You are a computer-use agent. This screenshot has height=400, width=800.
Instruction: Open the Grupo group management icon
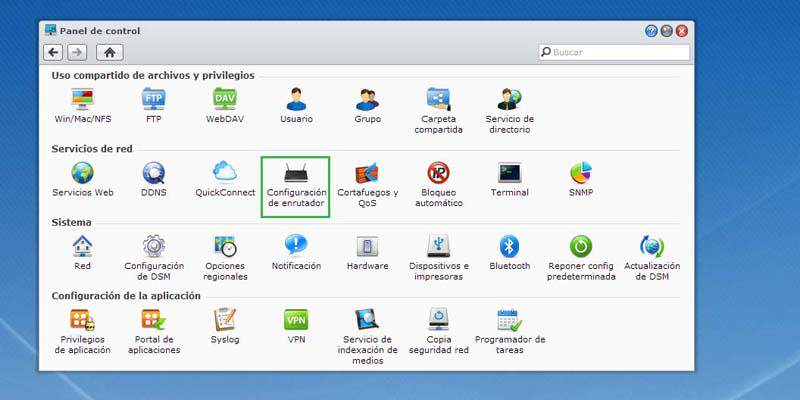(x=367, y=99)
